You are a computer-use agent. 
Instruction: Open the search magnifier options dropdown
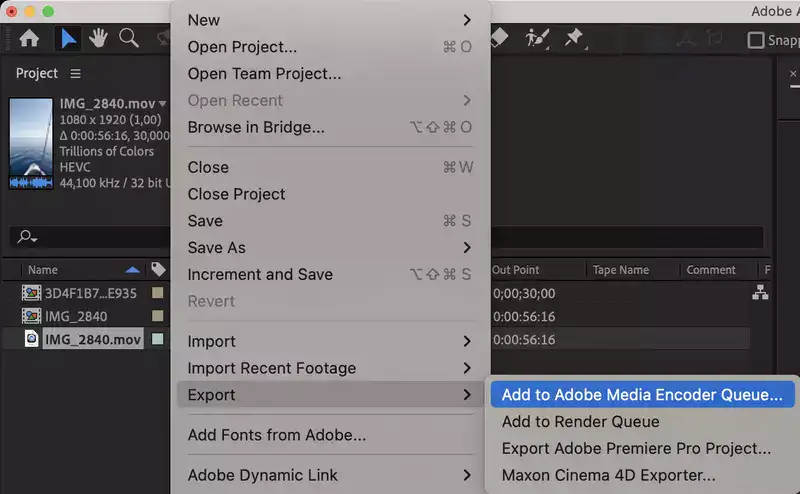(x=27, y=237)
